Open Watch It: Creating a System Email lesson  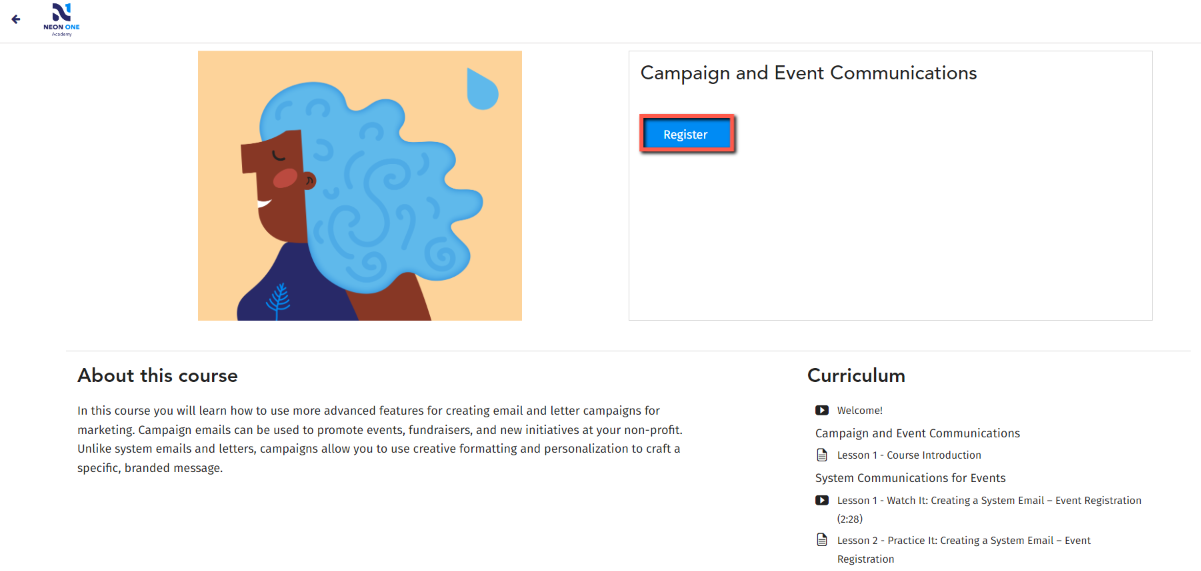pos(989,500)
